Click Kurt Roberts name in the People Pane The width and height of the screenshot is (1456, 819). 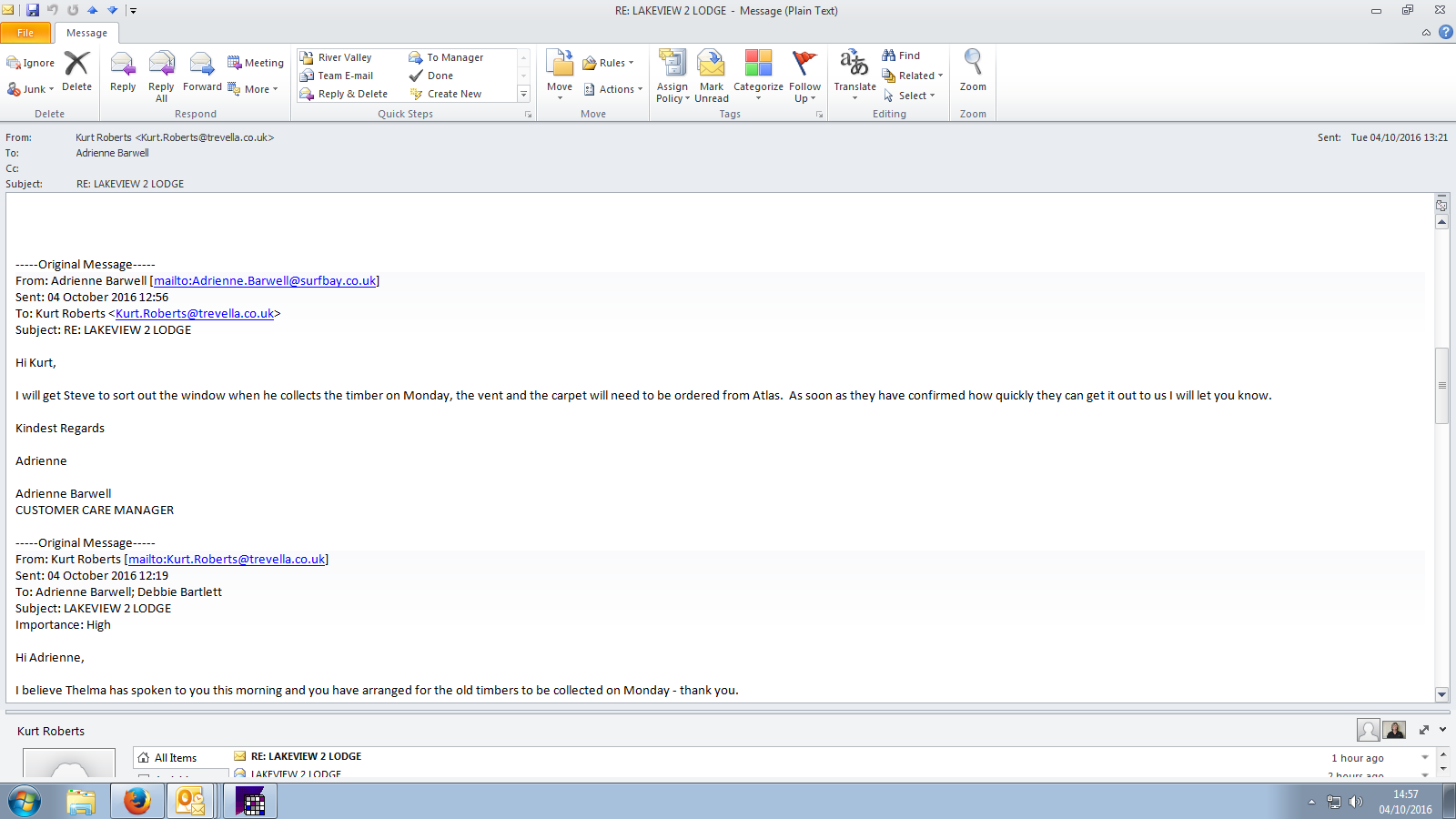(51, 732)
